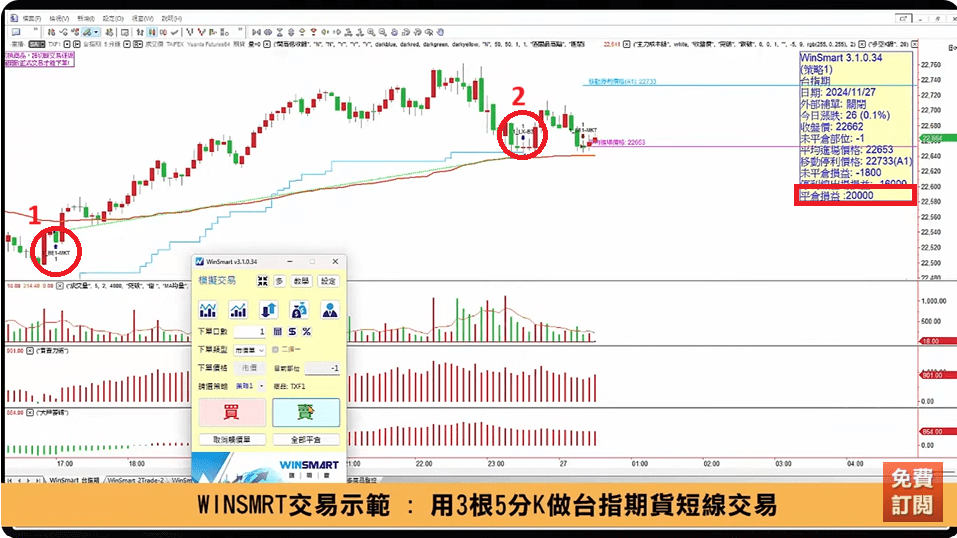Click the collapse-arrows icon beside 模擬交易
957x538 pixels.
click(x=262, y=281)
